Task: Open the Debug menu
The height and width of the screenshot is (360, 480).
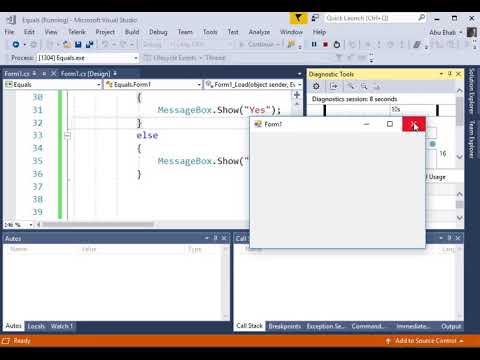Action: click(158, 32)
